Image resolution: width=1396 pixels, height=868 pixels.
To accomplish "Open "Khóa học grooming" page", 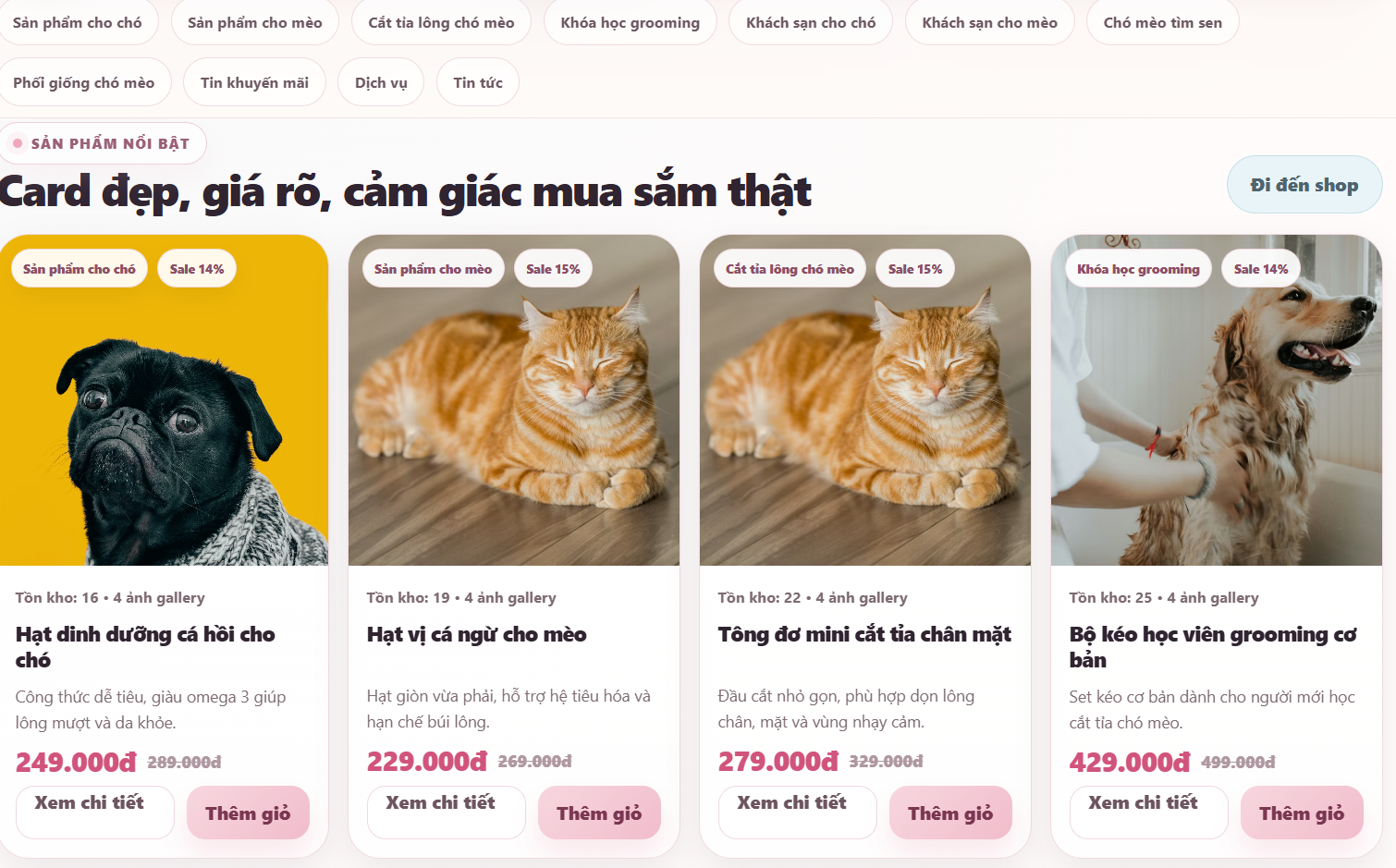I will tap(630, 22).
